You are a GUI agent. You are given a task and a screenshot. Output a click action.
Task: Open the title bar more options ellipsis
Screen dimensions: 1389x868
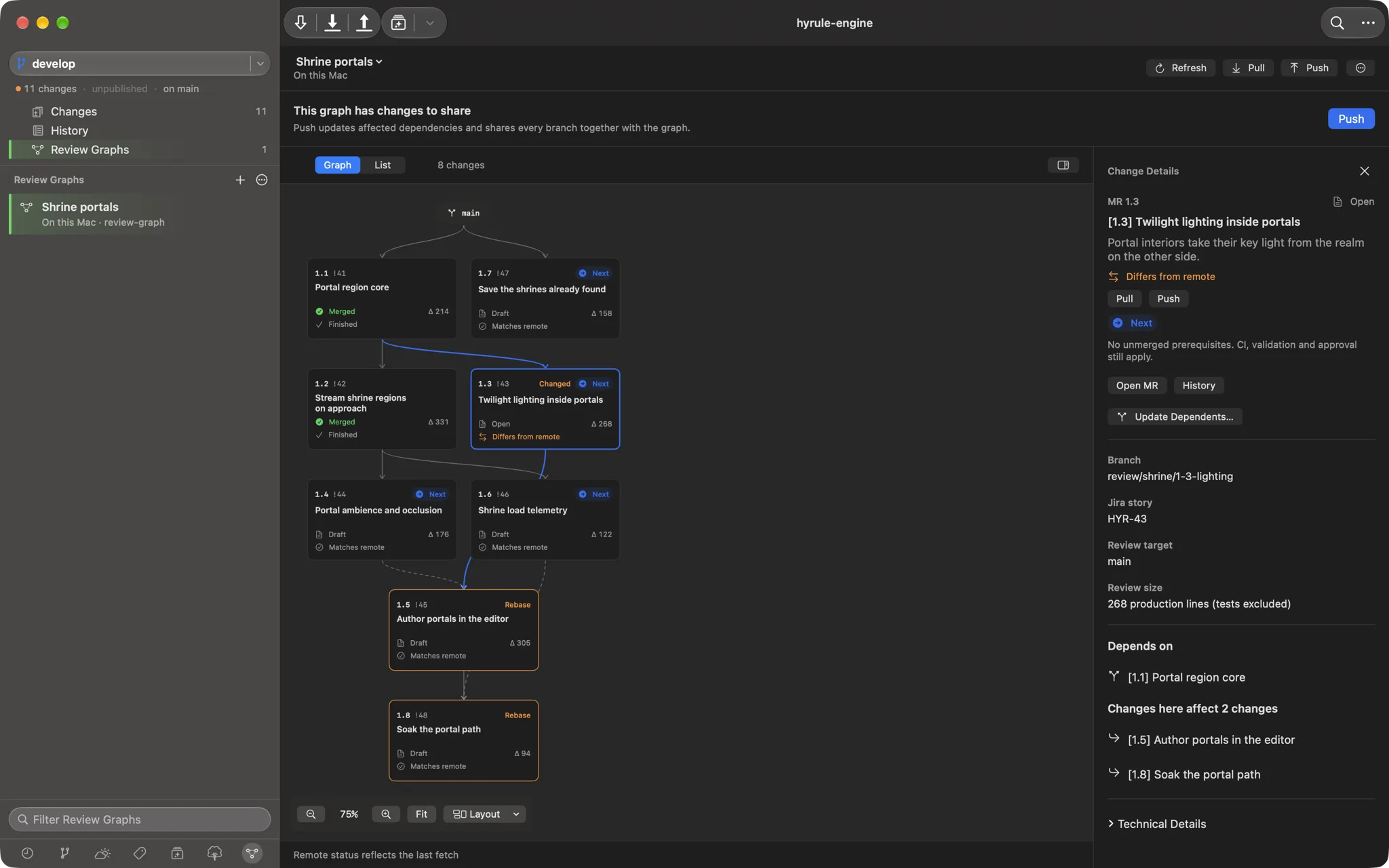coord(1368,23)
